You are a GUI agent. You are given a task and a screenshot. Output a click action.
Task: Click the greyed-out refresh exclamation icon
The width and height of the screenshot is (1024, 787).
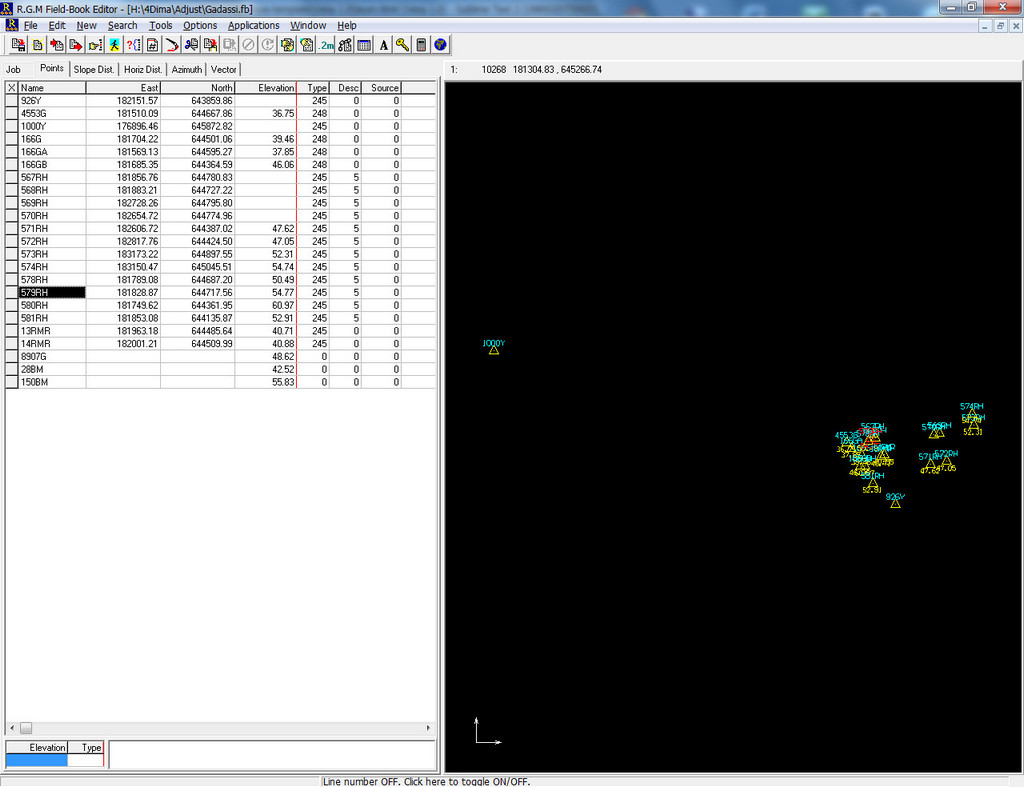(268, 45)
